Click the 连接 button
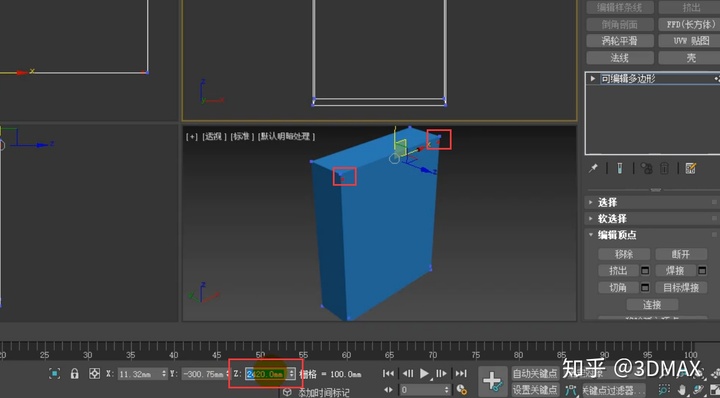This screenshot has width=720, height=398. pyautogui.click(x=652, y=304)
